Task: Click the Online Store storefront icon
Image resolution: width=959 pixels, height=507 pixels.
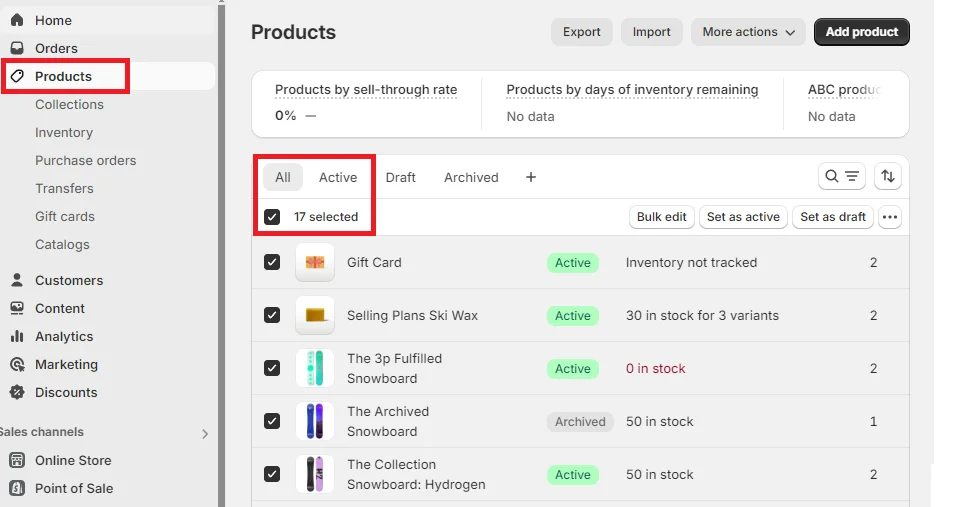Action: 17,460
